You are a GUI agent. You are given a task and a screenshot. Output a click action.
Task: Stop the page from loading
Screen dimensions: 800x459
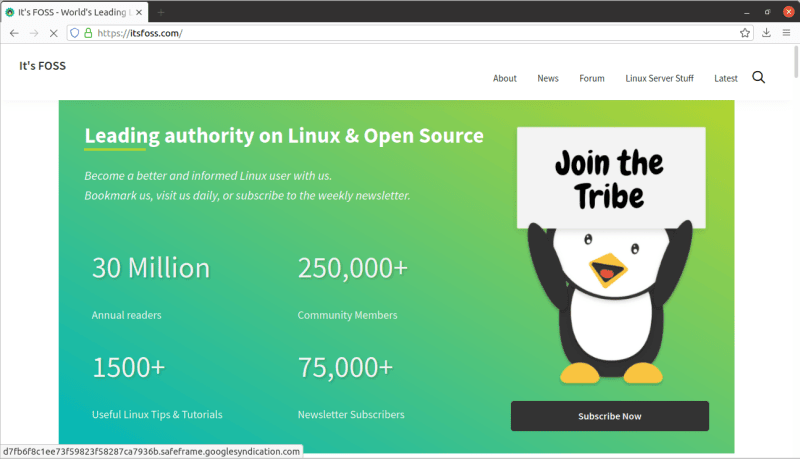[x=54, y=33]
